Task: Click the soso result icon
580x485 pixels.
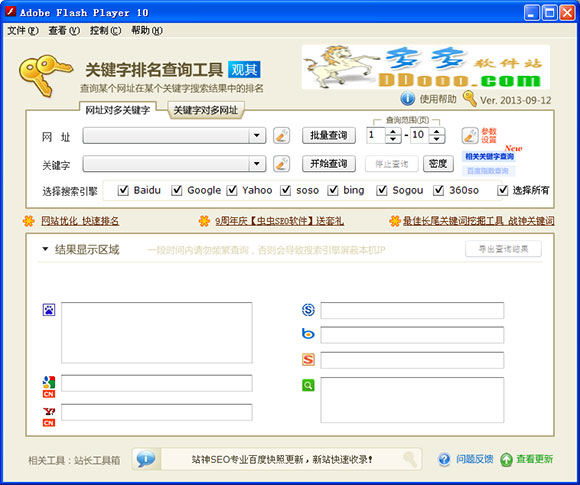Action: [308, 310]
